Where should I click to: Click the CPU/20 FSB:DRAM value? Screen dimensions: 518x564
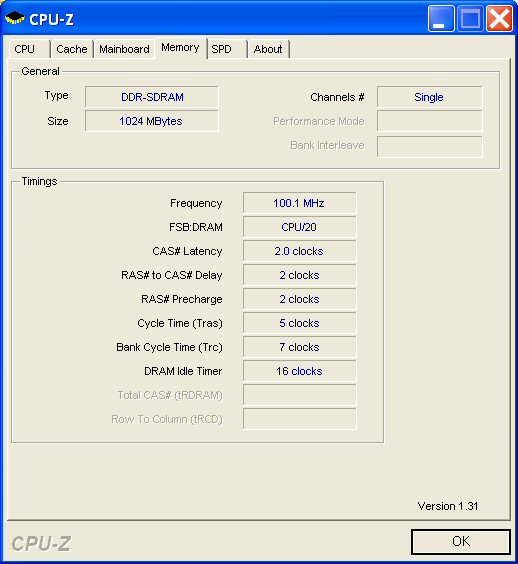click(300, 227)
